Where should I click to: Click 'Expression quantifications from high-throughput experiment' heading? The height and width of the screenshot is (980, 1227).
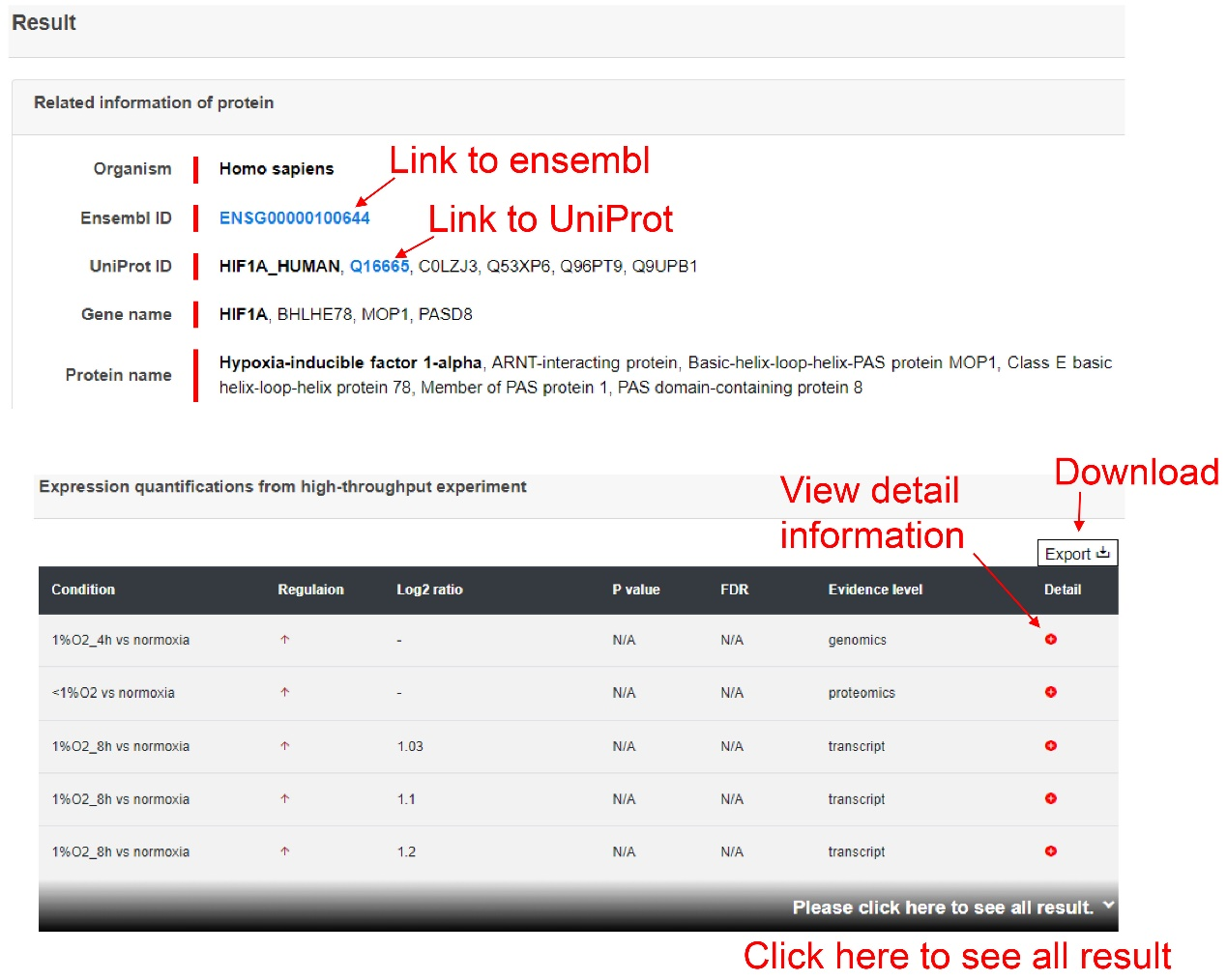(x=282, y=486)
